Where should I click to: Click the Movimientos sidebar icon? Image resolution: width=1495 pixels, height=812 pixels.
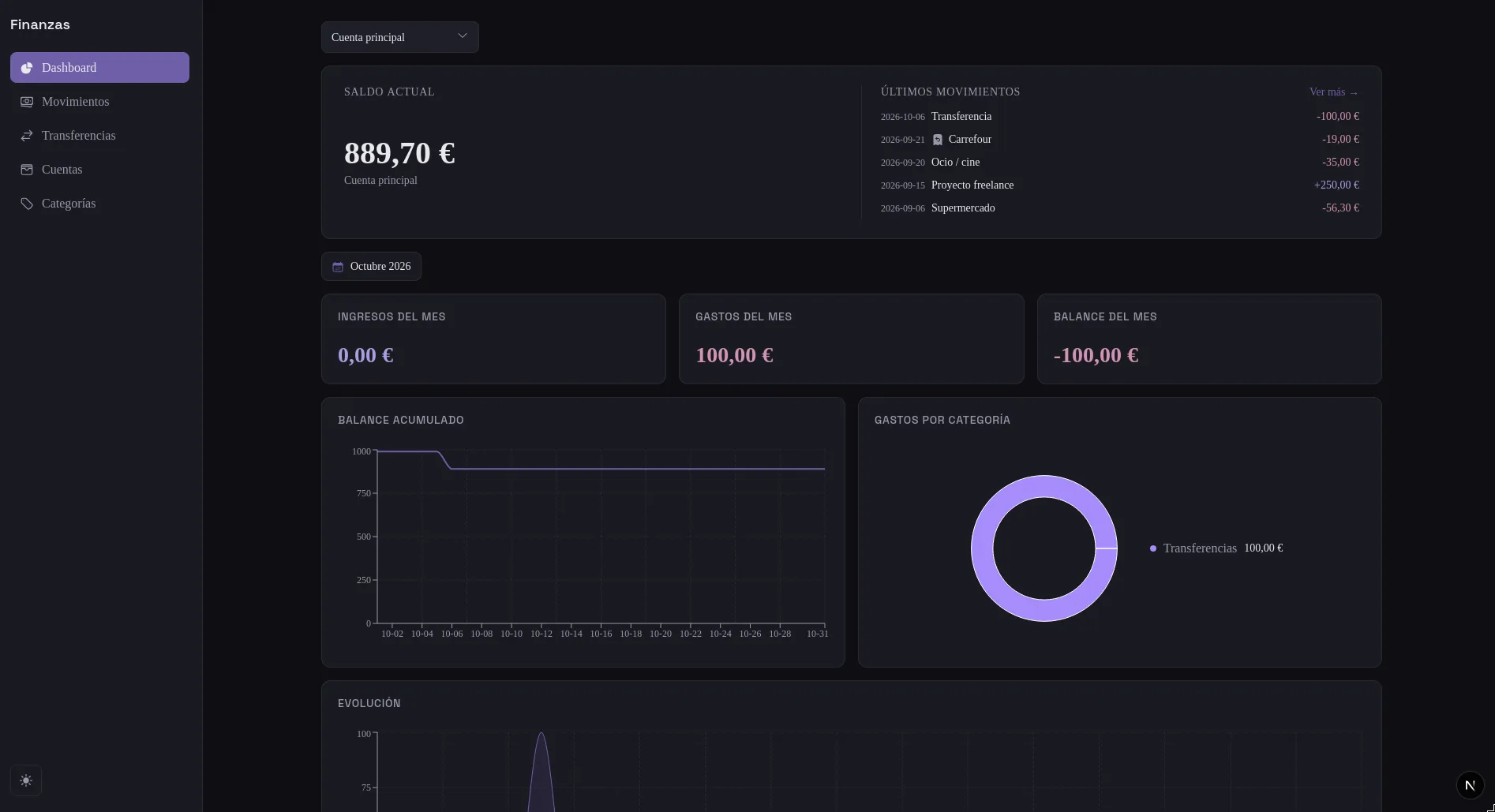pos(27,102)
